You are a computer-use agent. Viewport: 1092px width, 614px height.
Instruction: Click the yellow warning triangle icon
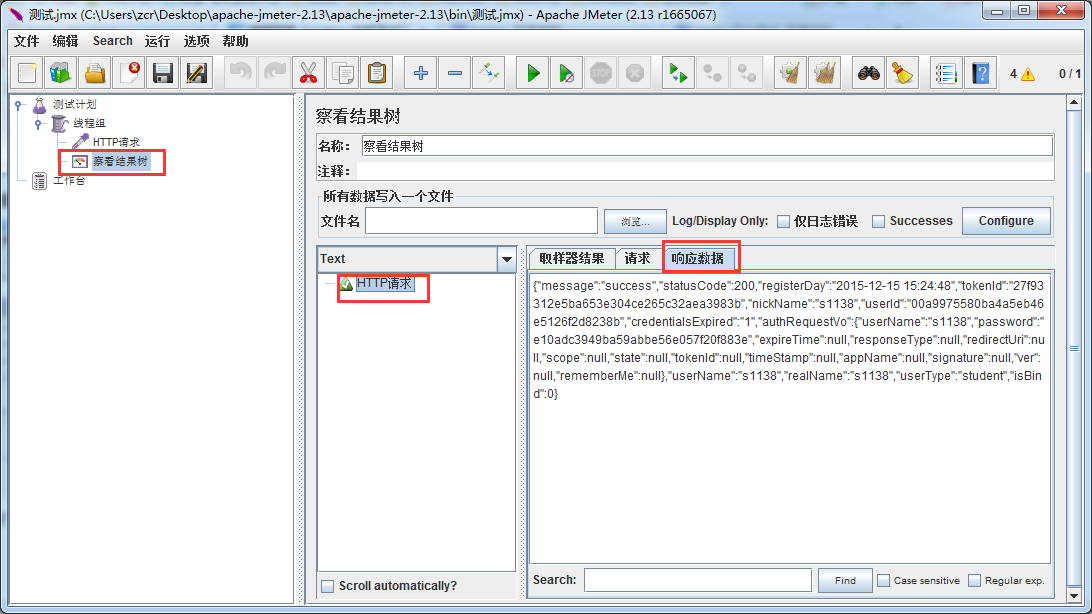1028,74
